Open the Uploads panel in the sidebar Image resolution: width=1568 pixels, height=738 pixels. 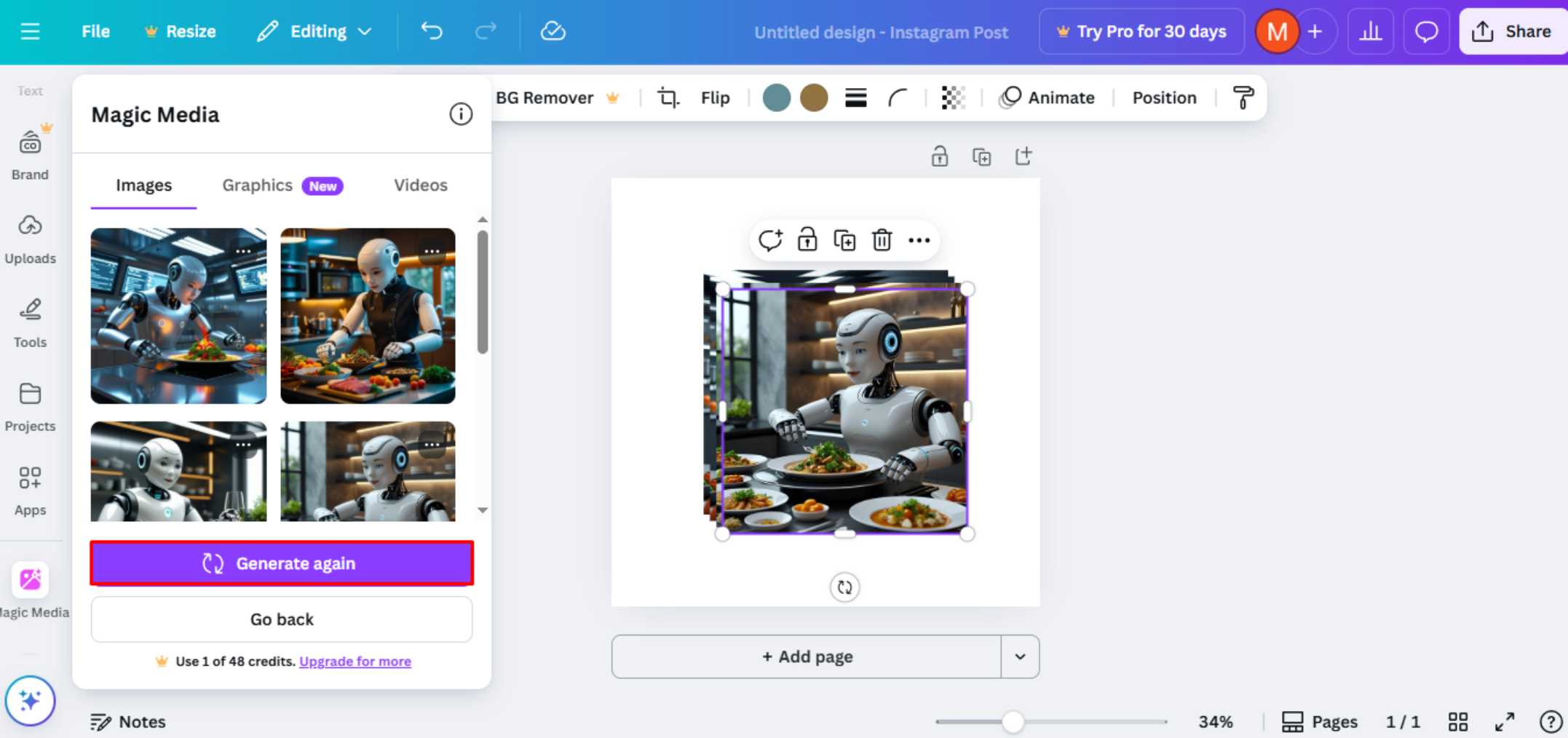click(x=31, y=238)
